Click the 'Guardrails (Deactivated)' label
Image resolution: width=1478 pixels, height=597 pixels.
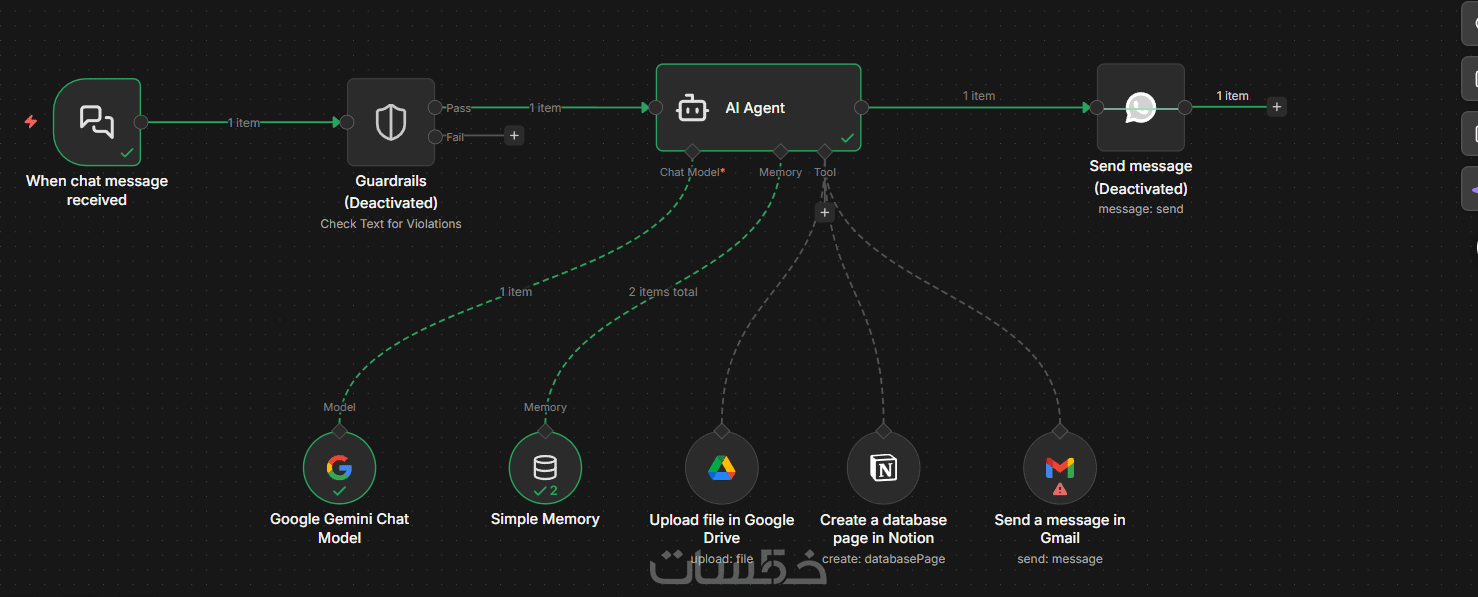391,192
